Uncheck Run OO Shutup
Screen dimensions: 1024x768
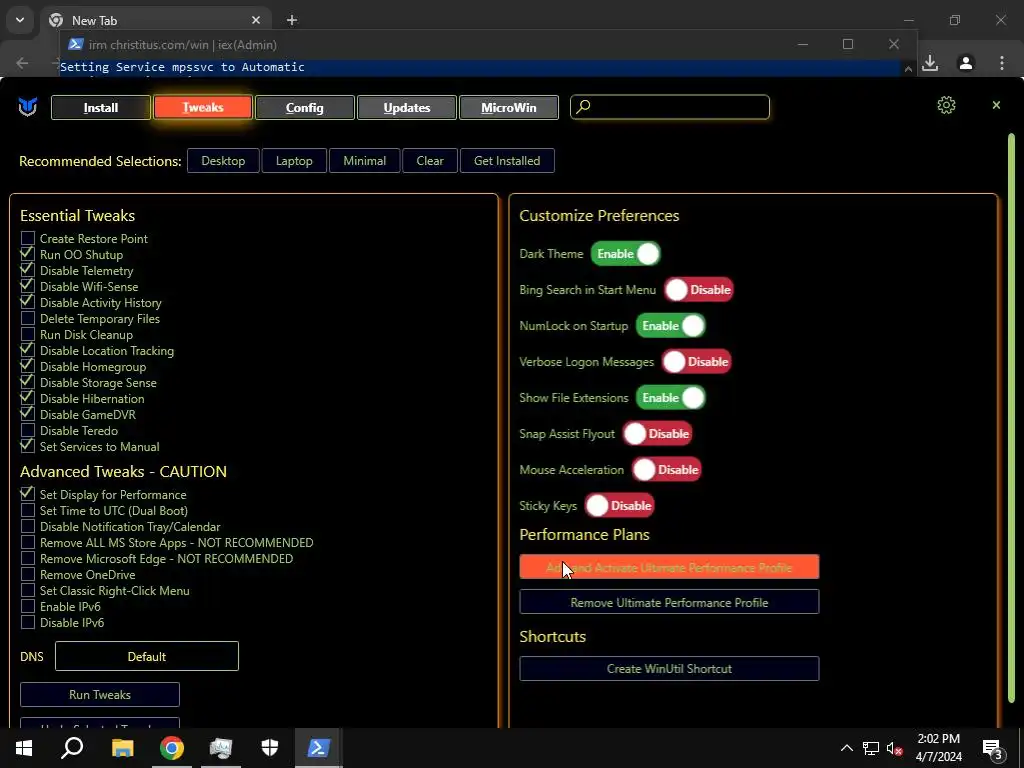[x=27, y=254]
